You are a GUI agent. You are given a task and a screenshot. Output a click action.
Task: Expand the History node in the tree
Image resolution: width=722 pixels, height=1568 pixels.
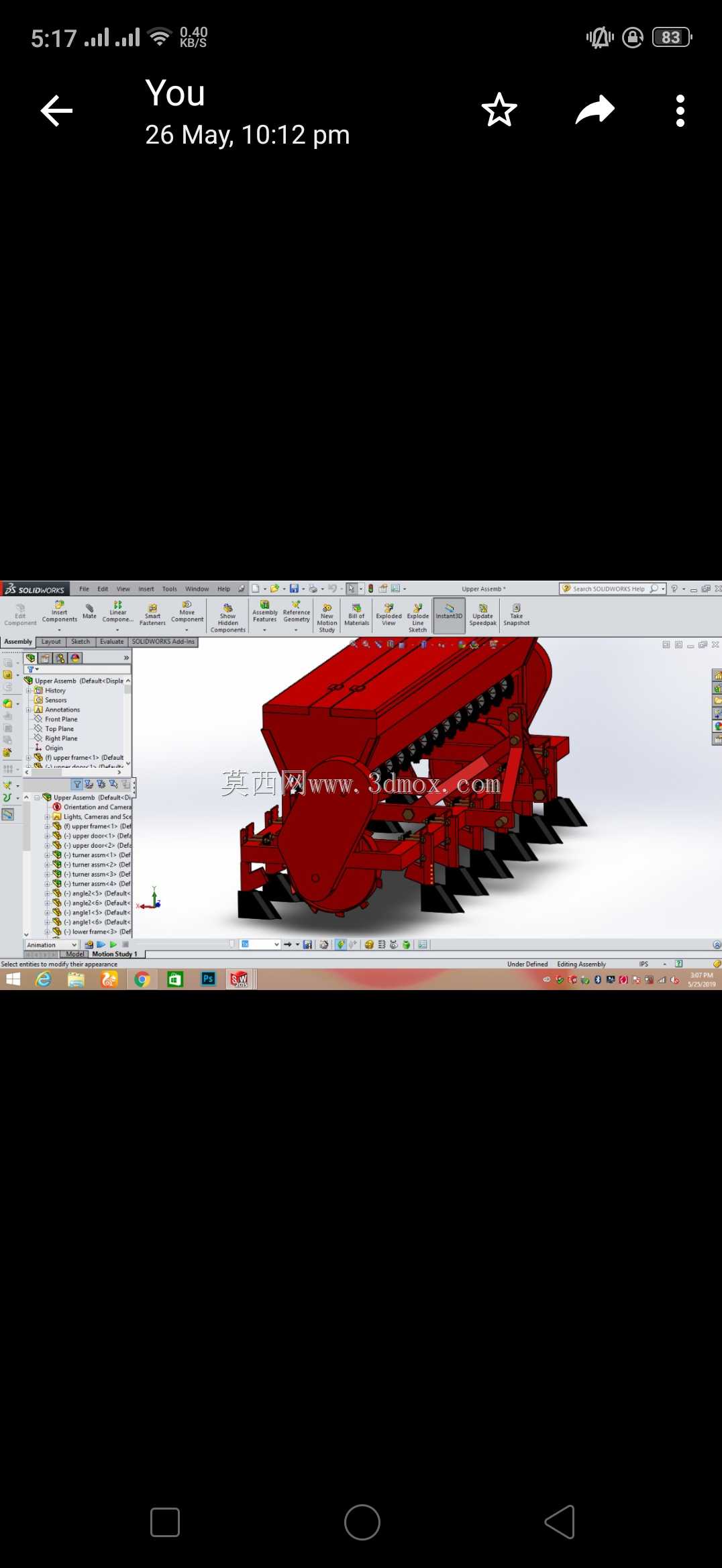(x=29, y=691)
